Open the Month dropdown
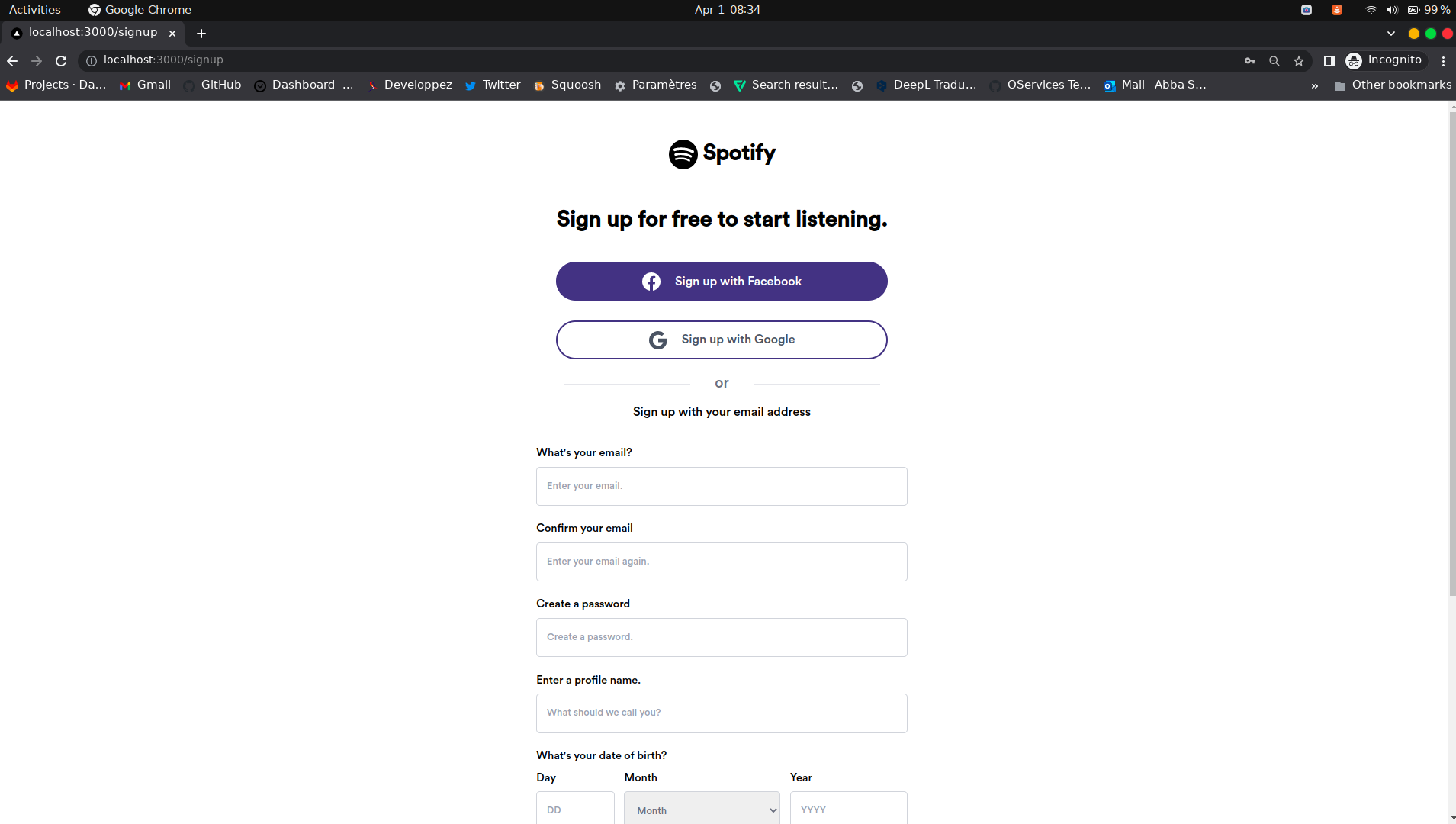The width and height of the screenshot is (1456, 824). point(701,809)
